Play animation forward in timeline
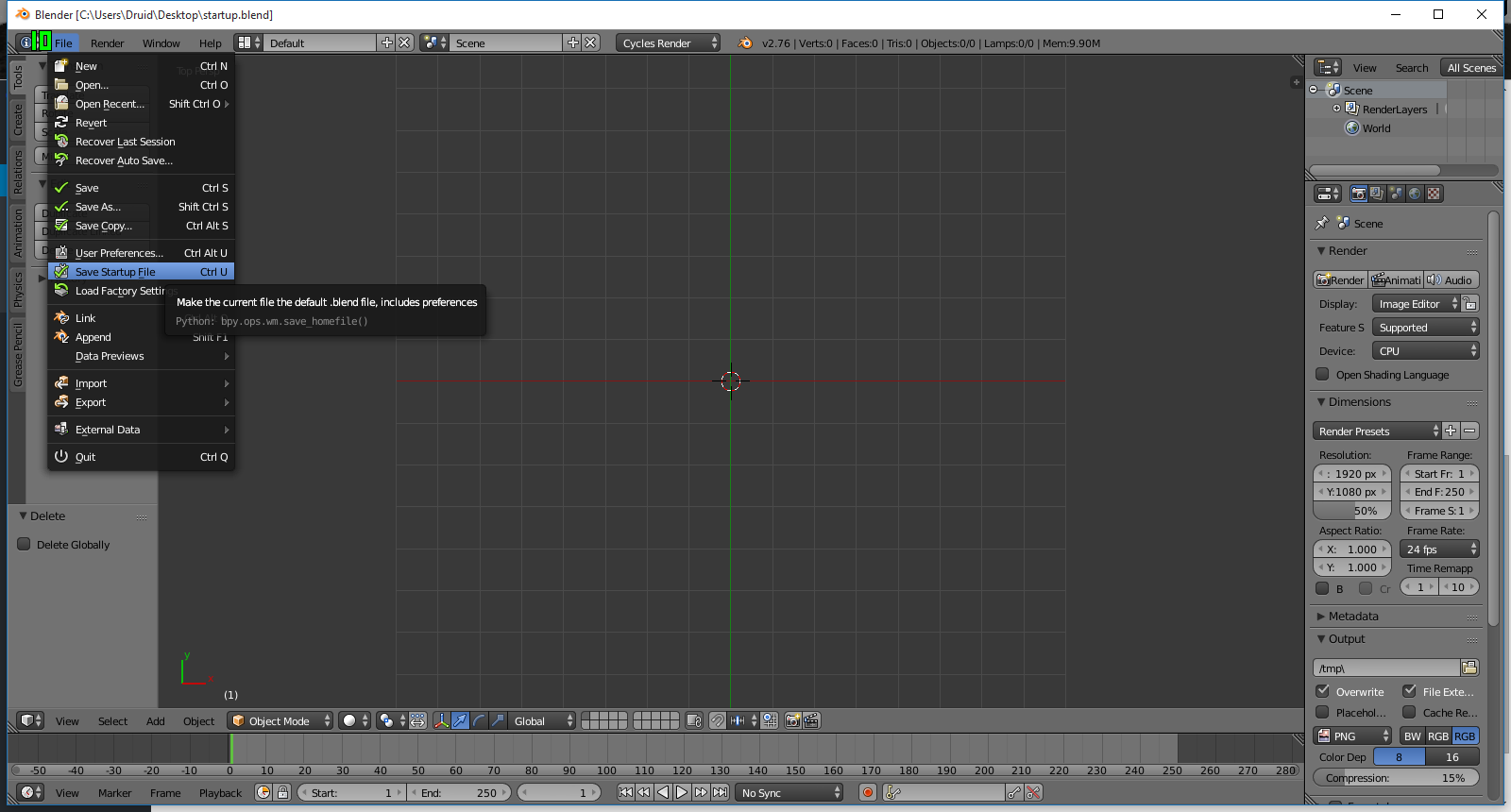Screen dimensions: 1511x812 pos(682,792)
